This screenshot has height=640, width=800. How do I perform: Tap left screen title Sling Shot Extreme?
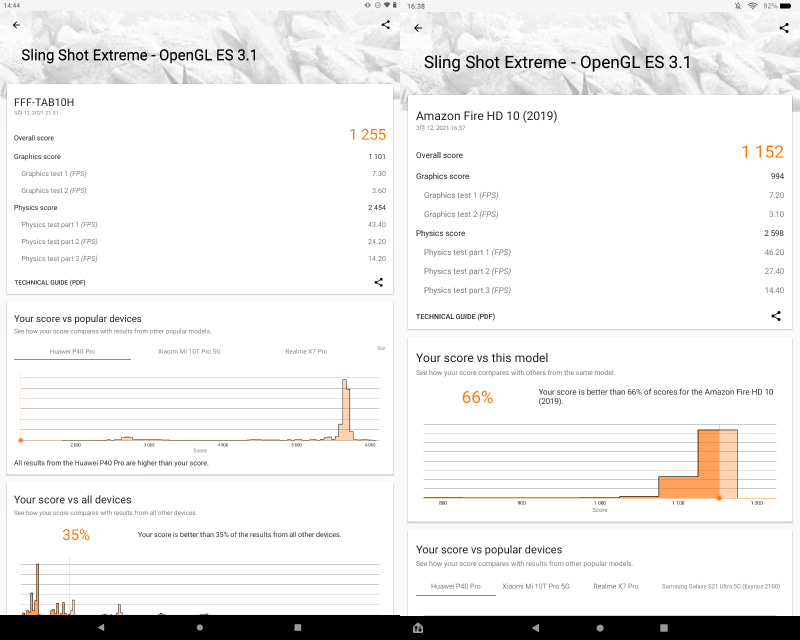[x=139, y=55]
